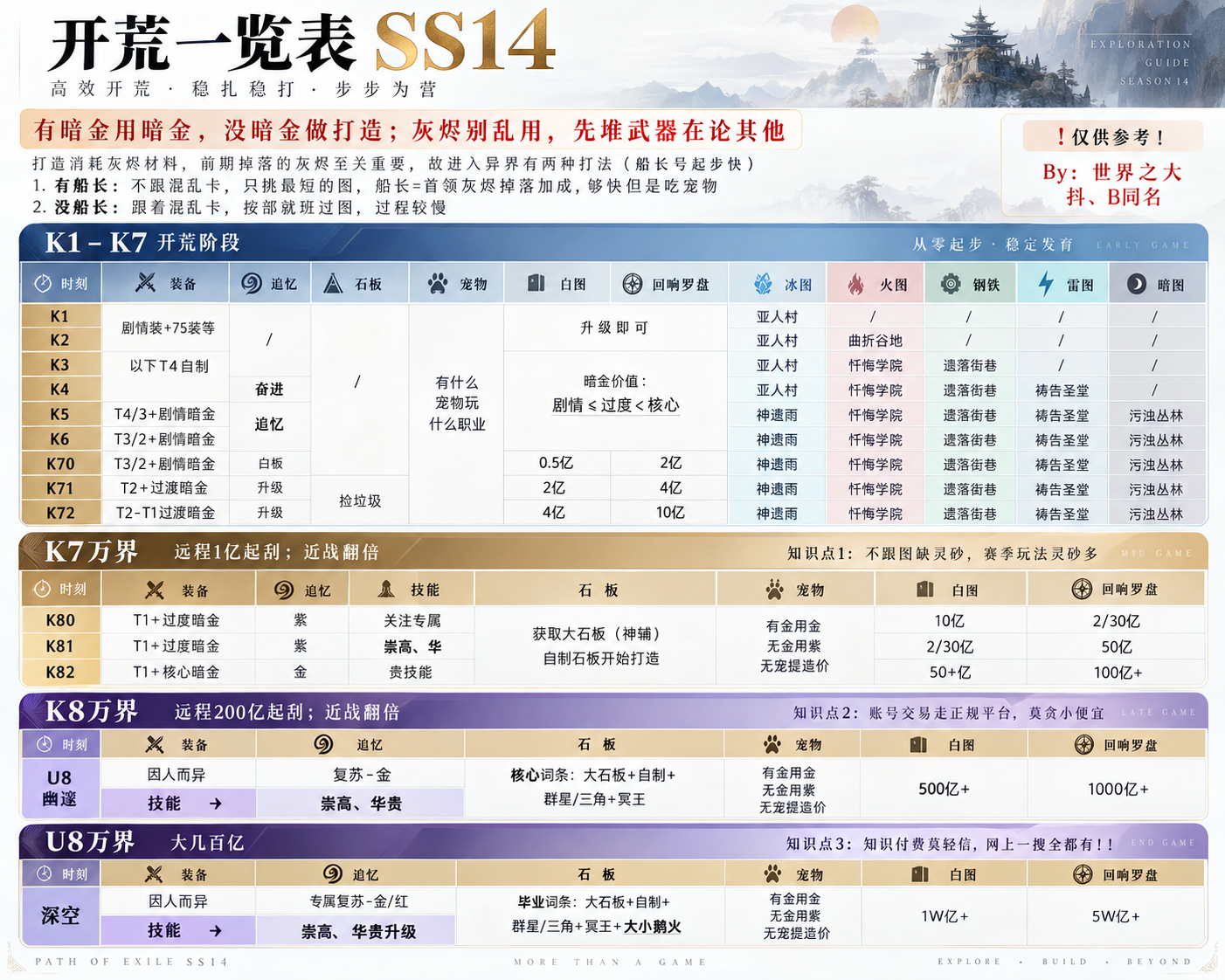Select the 深空 row label
Viewport: 1225px width, 980px height.
coord(60,915)
